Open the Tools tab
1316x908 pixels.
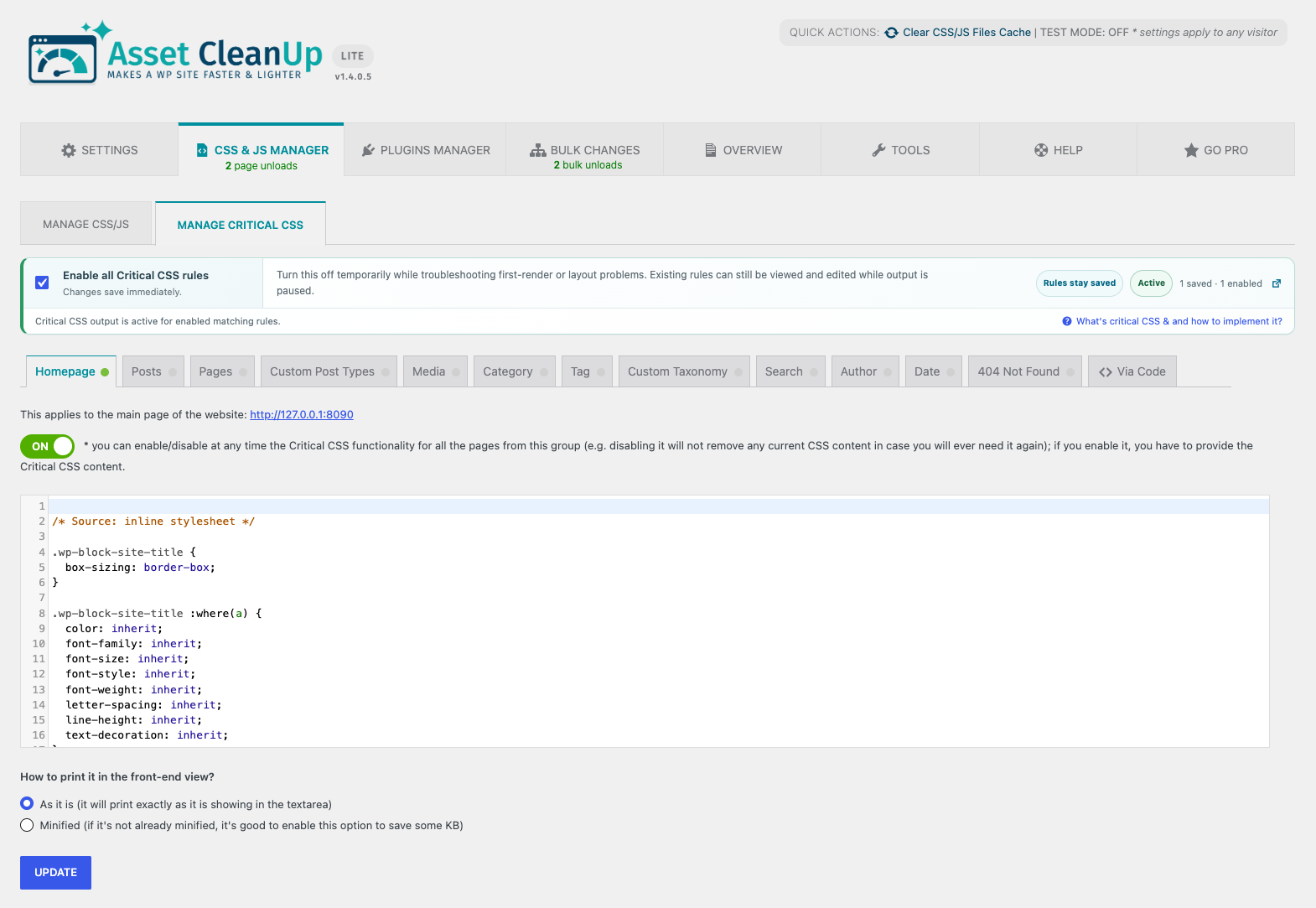(x=900, y=150)
